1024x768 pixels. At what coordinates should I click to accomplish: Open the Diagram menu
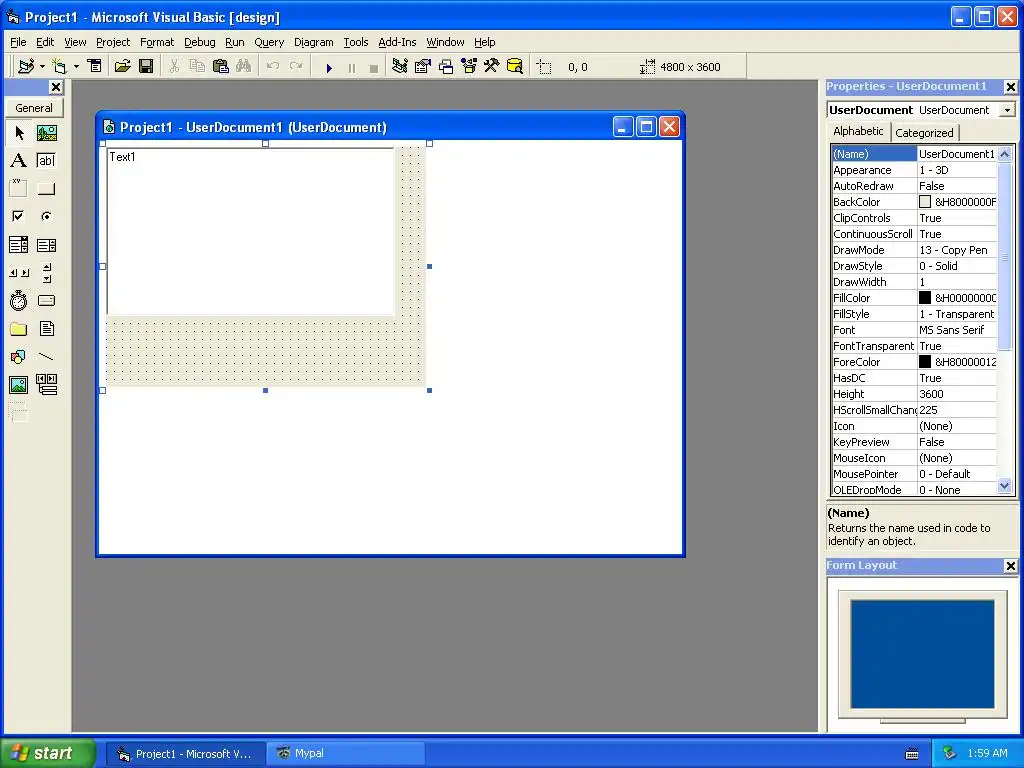point(313,42)
